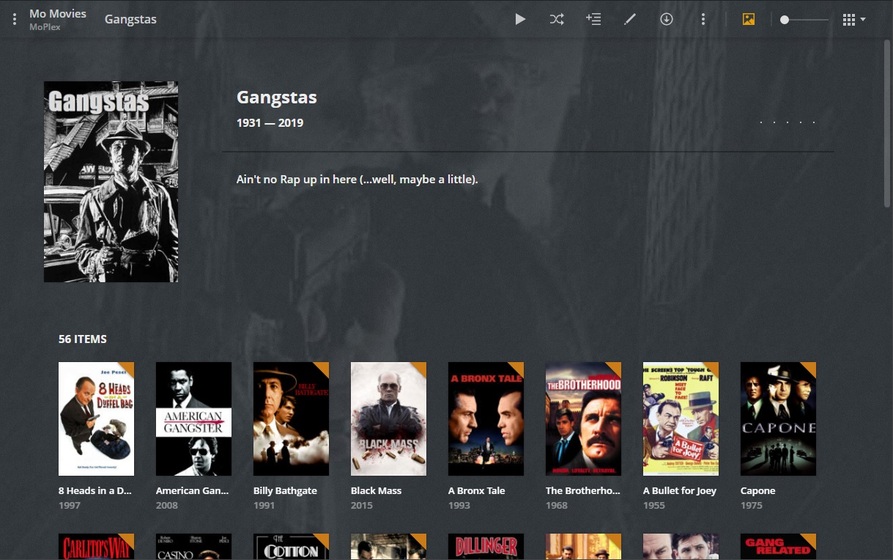
Task: Click the vertical scrollbar thumb
Action: pyautogui.click(x=887, y=124)
